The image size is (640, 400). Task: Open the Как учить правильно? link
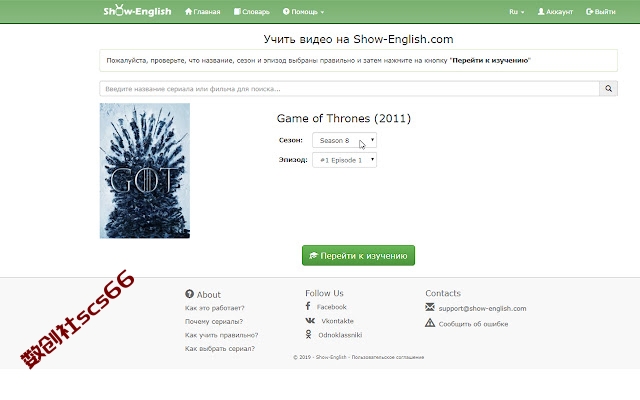click(222, 335)
